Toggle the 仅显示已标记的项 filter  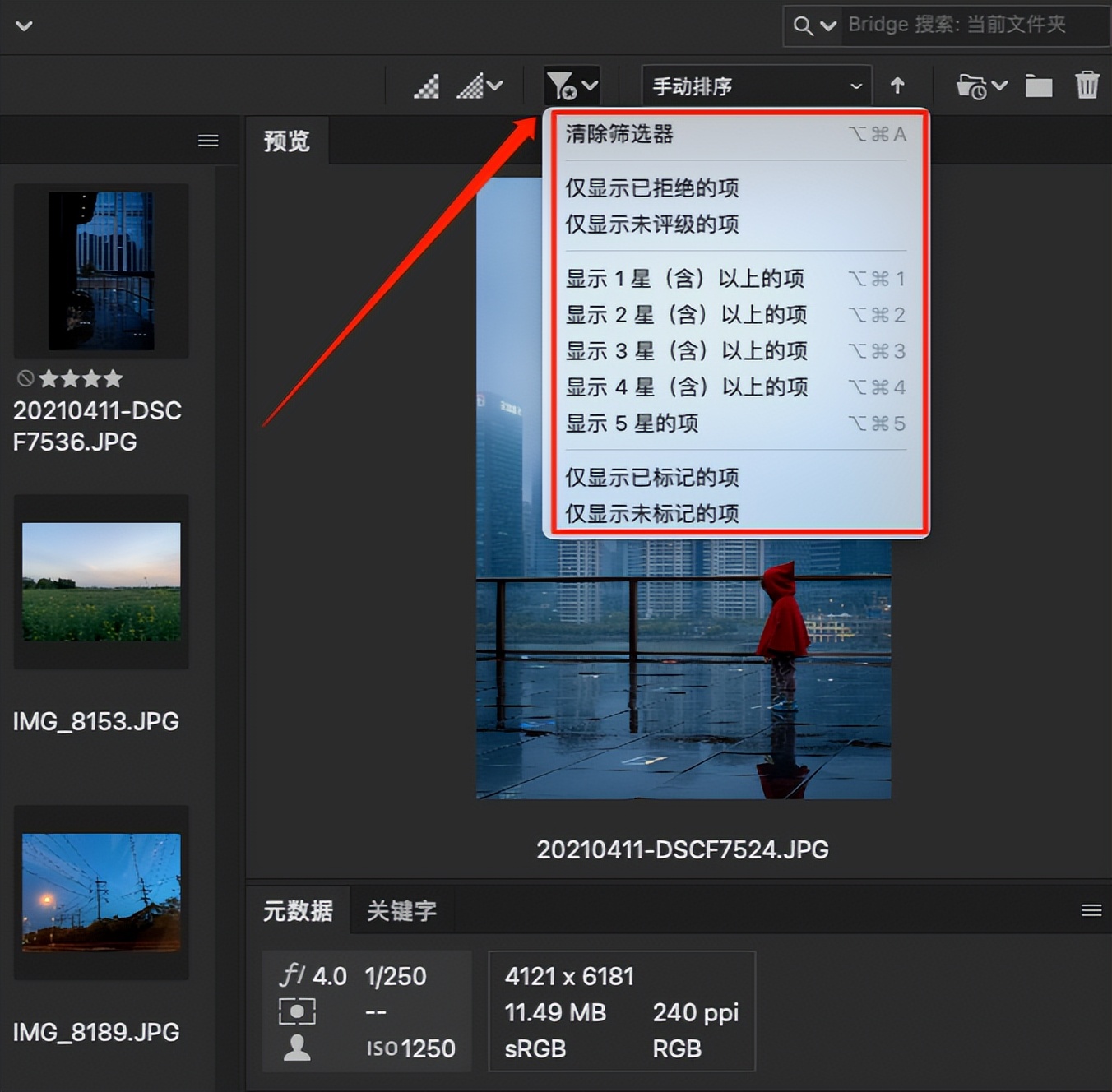pos(651,478)
